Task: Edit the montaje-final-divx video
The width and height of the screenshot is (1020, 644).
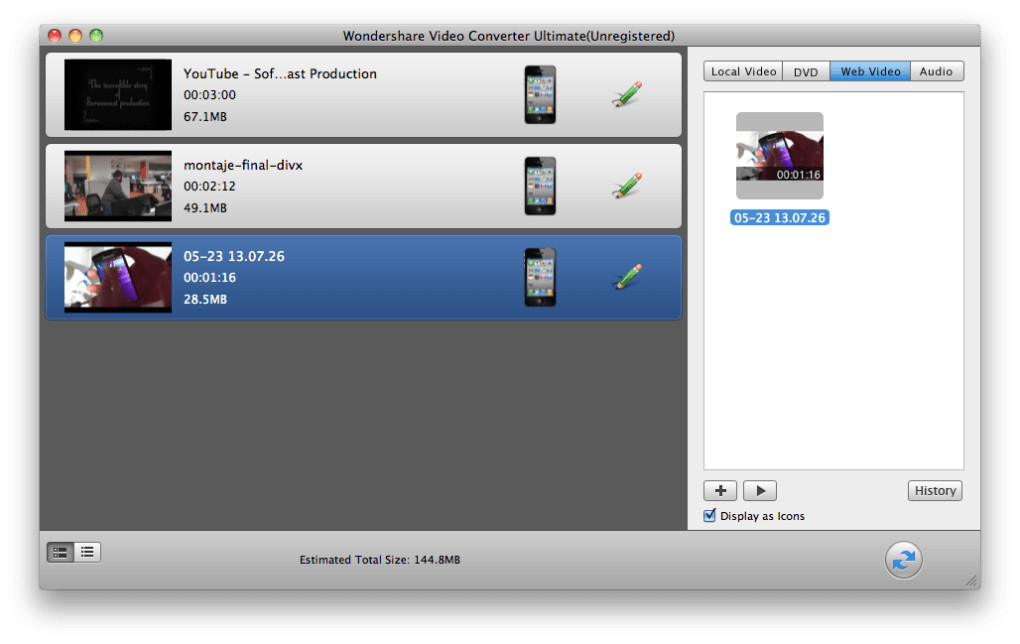Action: 627,185
